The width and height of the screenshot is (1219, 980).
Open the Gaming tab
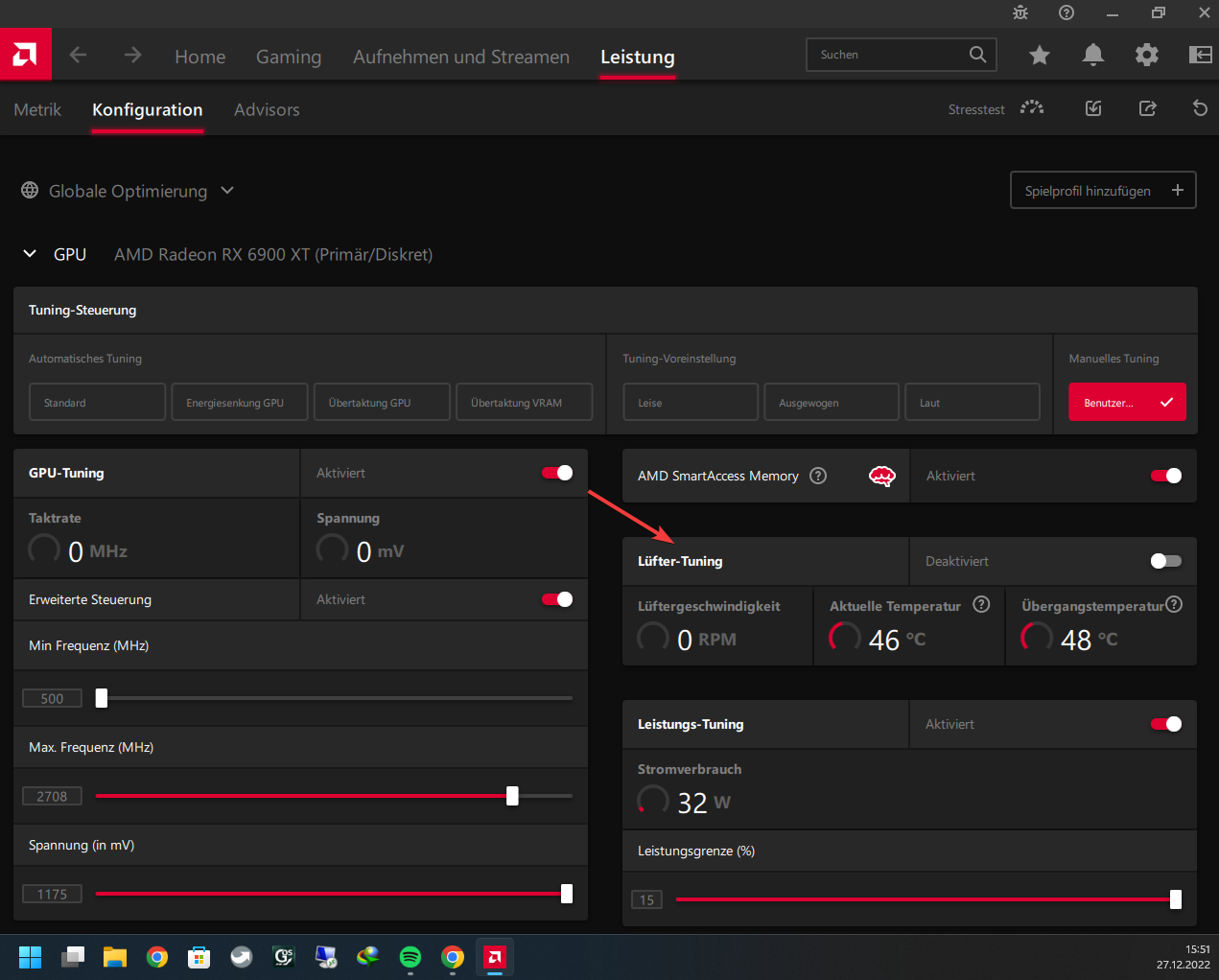click(x=289, y=57)
